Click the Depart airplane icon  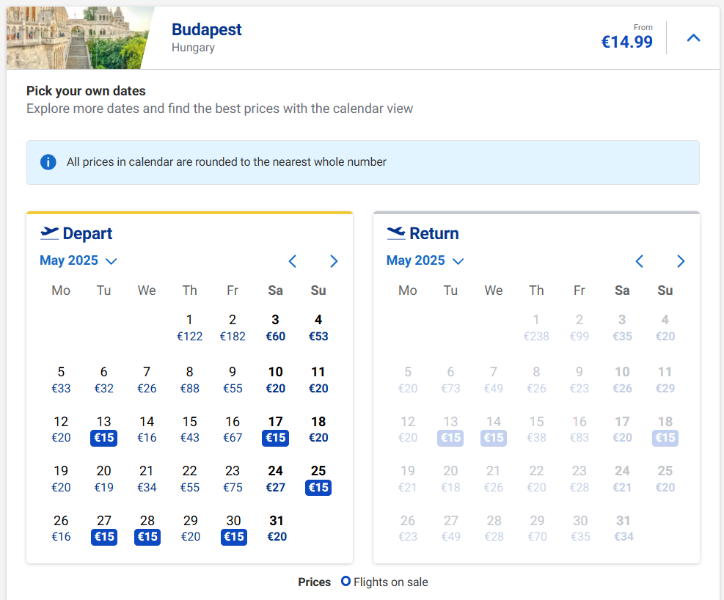coord(50,233)
